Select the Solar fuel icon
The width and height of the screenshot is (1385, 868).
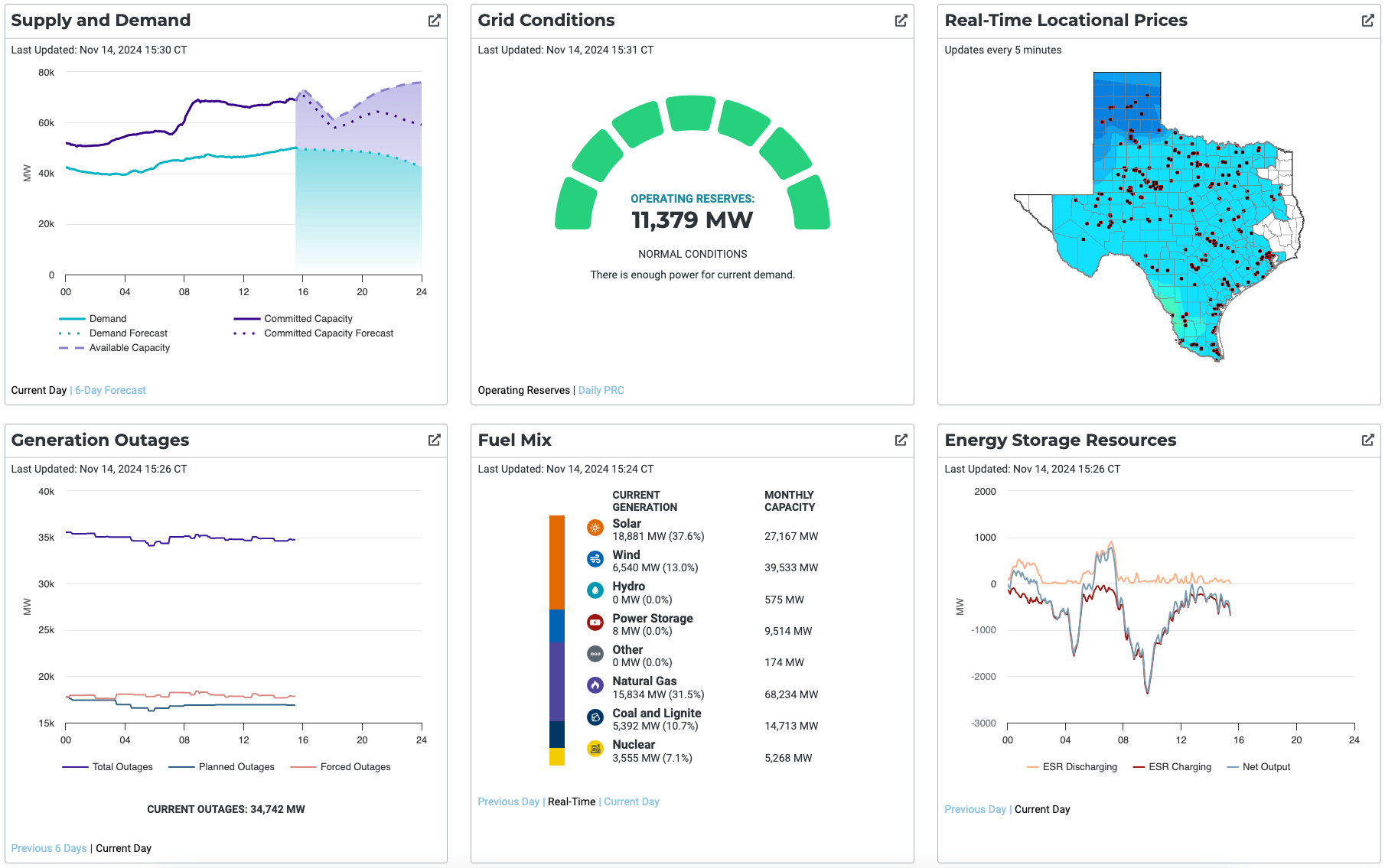click(595, 527)
